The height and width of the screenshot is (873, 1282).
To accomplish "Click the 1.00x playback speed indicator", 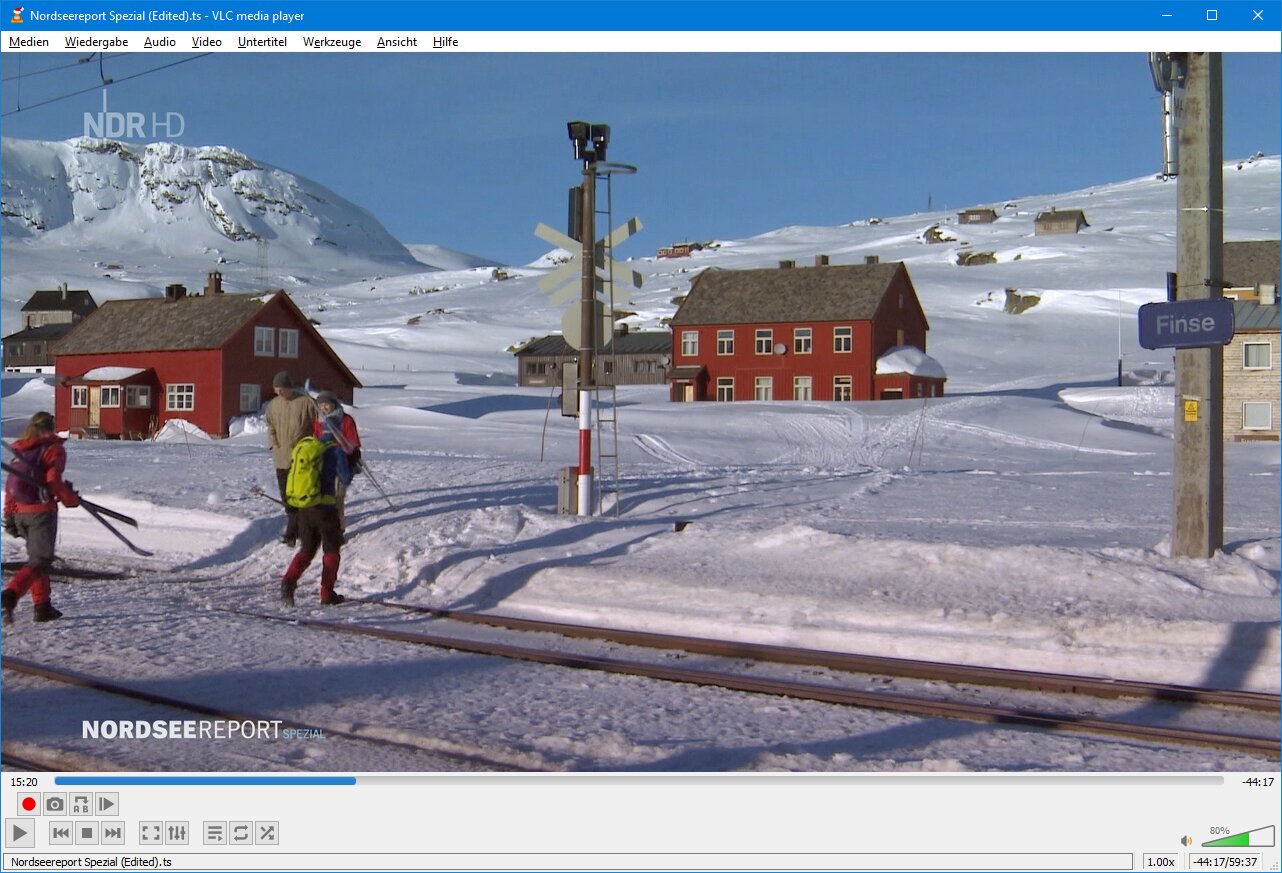I will click(x=1160, y=862).
